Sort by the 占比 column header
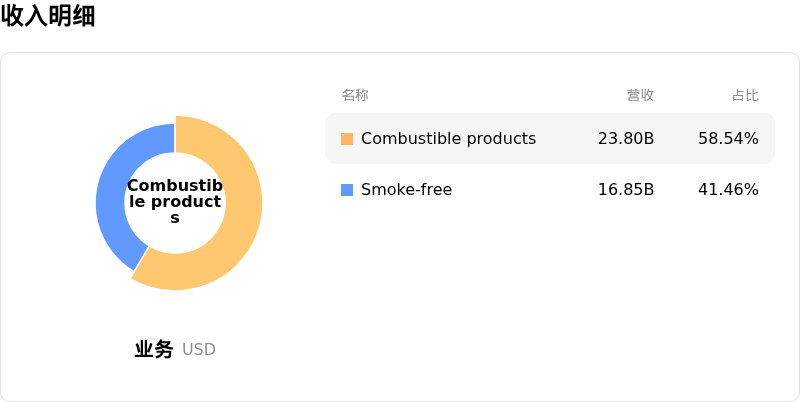 pyautogui.click(x=745, y=95)
